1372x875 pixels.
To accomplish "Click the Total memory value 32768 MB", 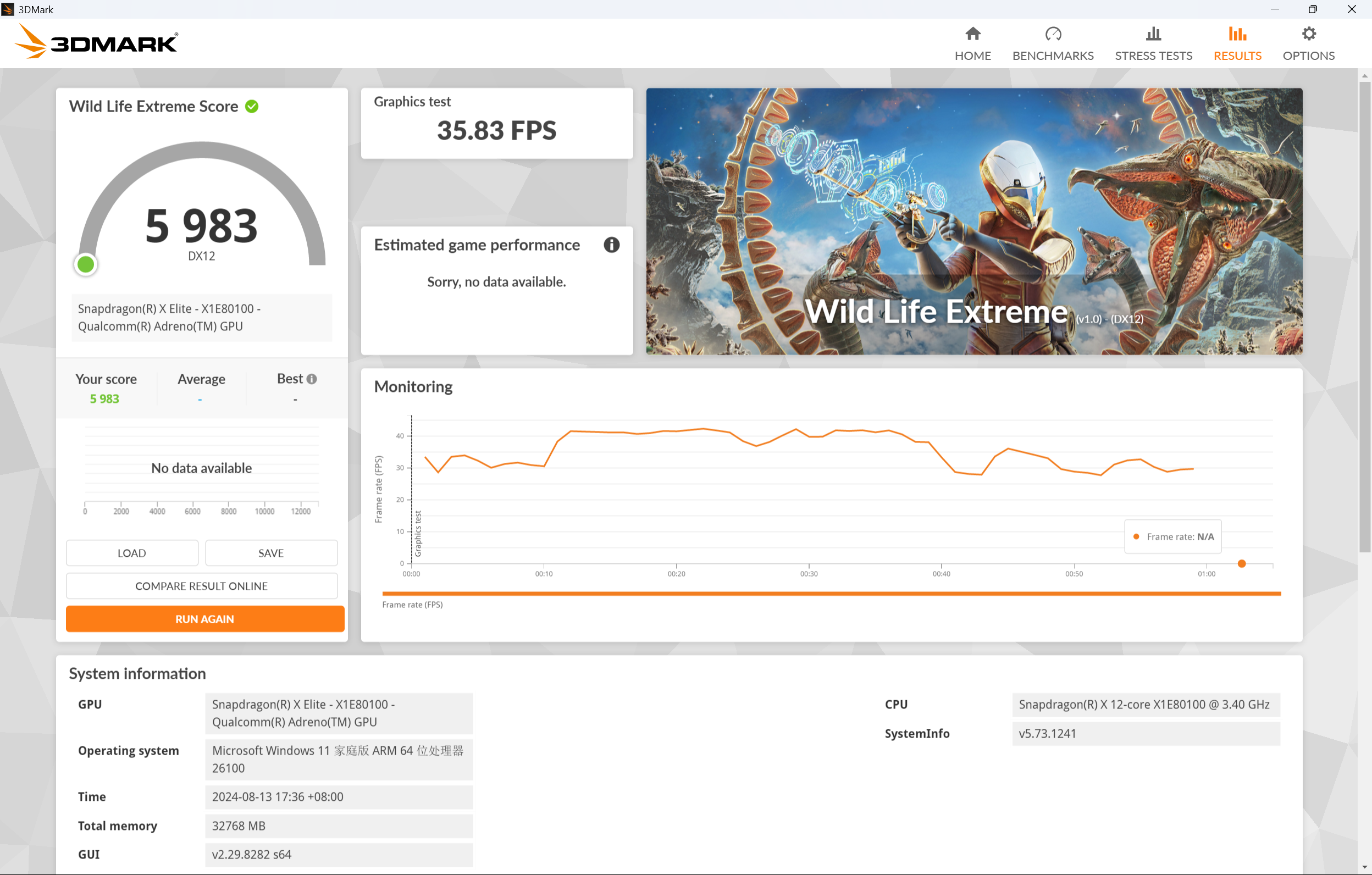I will [339, 826].
